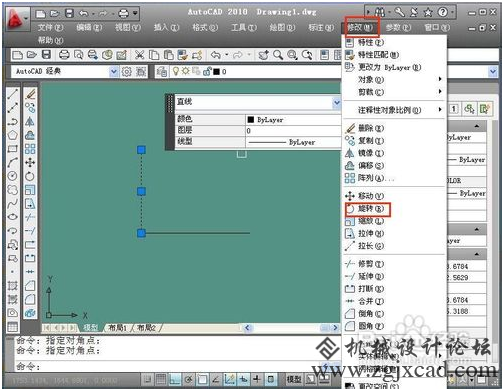Toggle polar tracking in status bar
Viewport: 504px width, 391px height.
189,379
